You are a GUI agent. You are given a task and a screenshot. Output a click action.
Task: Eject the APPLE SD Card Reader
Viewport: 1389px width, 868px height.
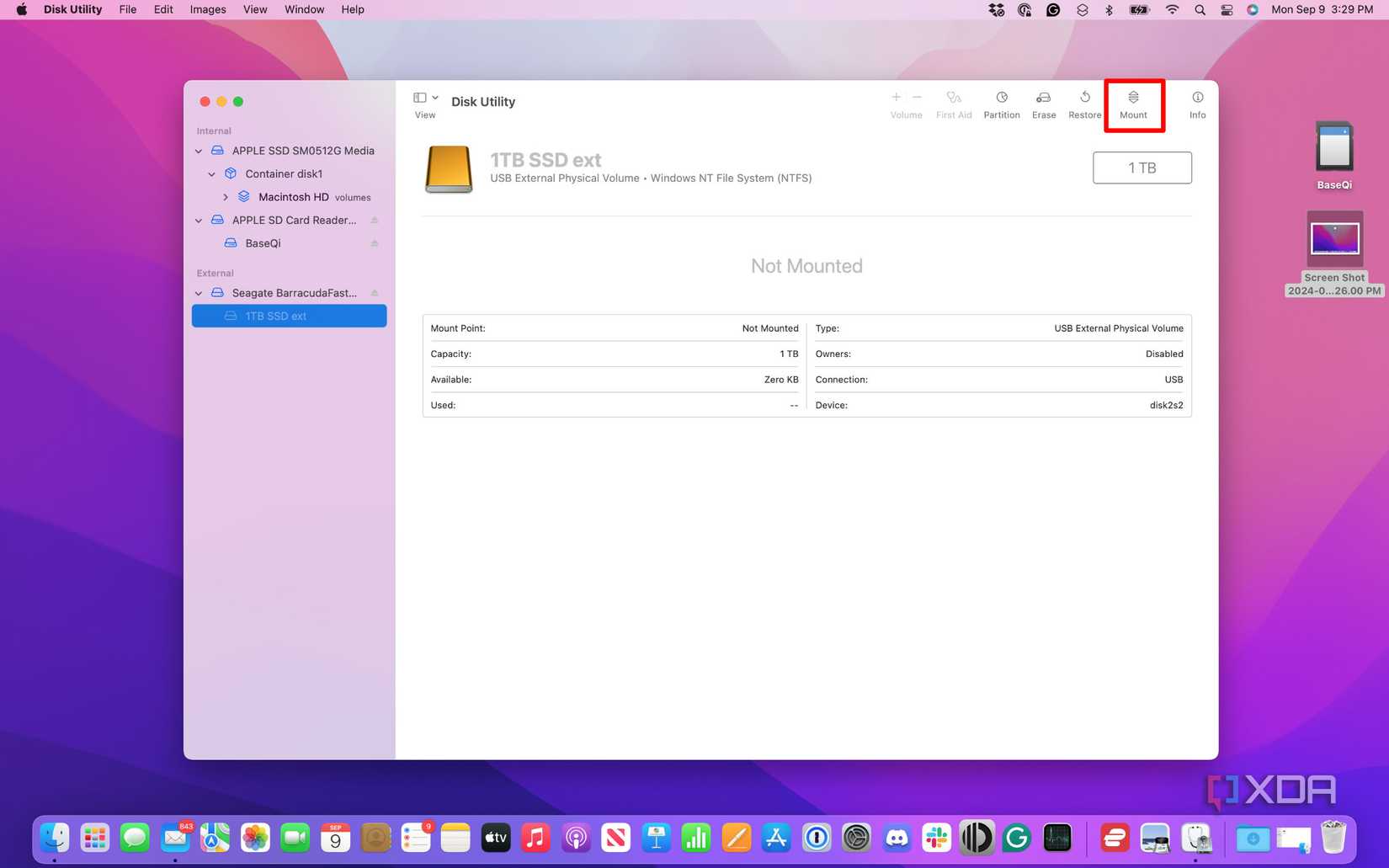click(375, 221)
